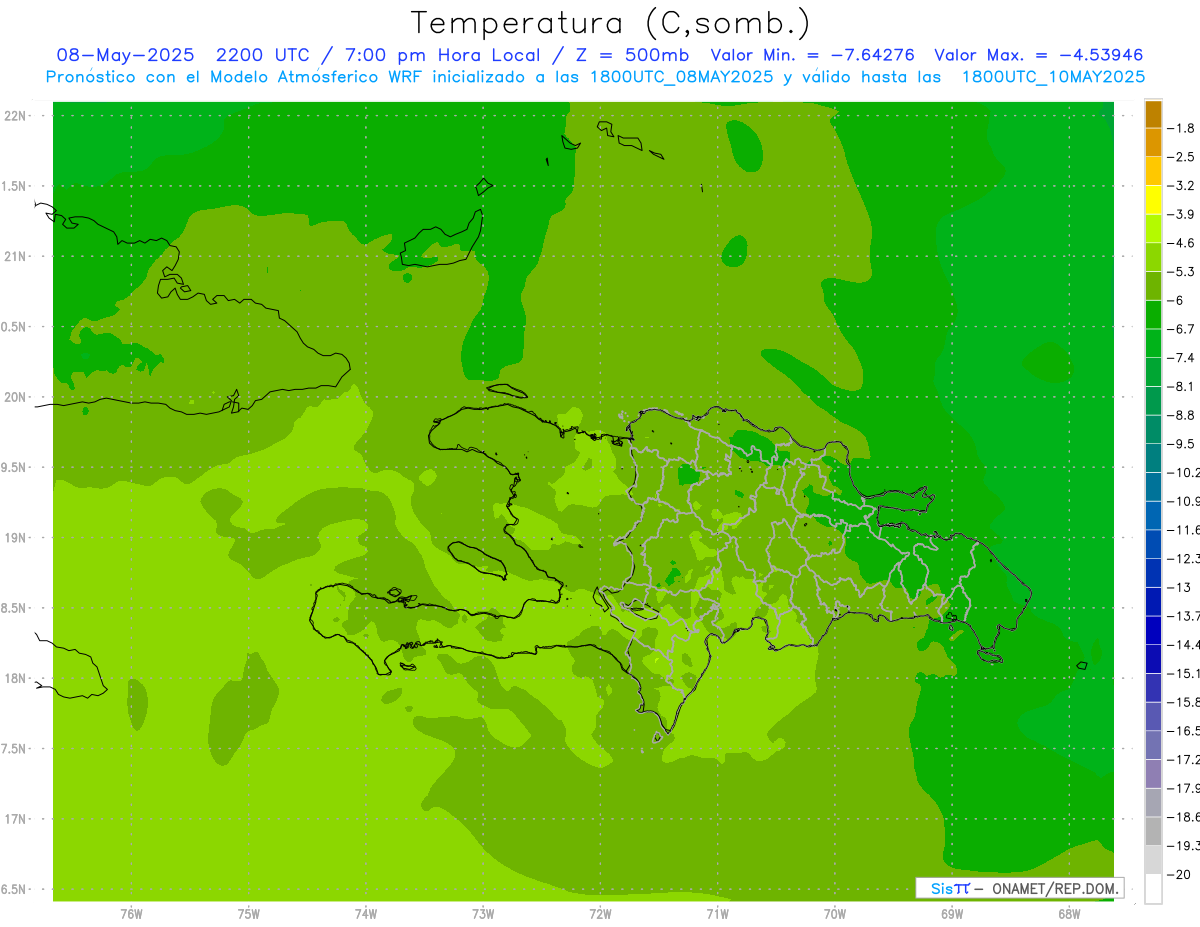Click the '75W' longitude label
Screen dimensions: 1200x927
pos(248,914)
